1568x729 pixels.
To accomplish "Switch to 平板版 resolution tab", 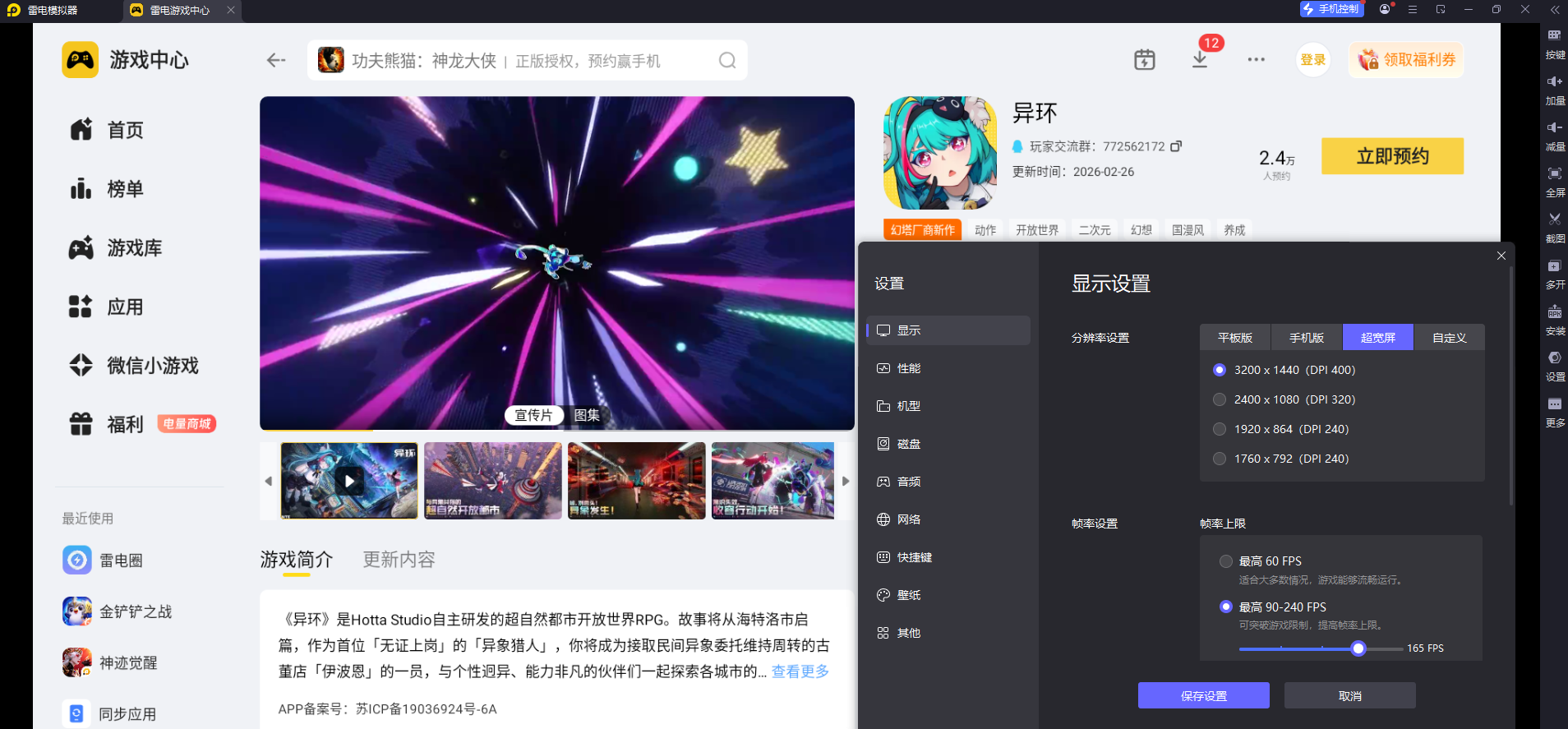I will (1235, 338).
